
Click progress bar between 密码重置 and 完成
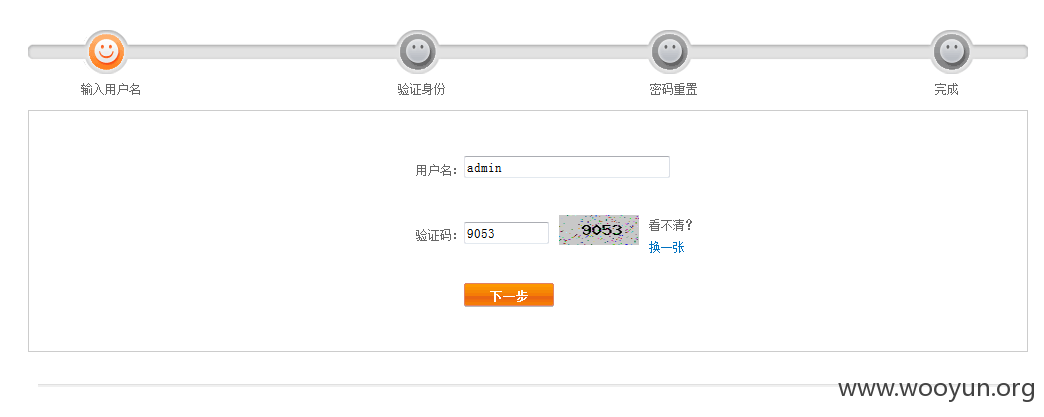tap(810, 51)
